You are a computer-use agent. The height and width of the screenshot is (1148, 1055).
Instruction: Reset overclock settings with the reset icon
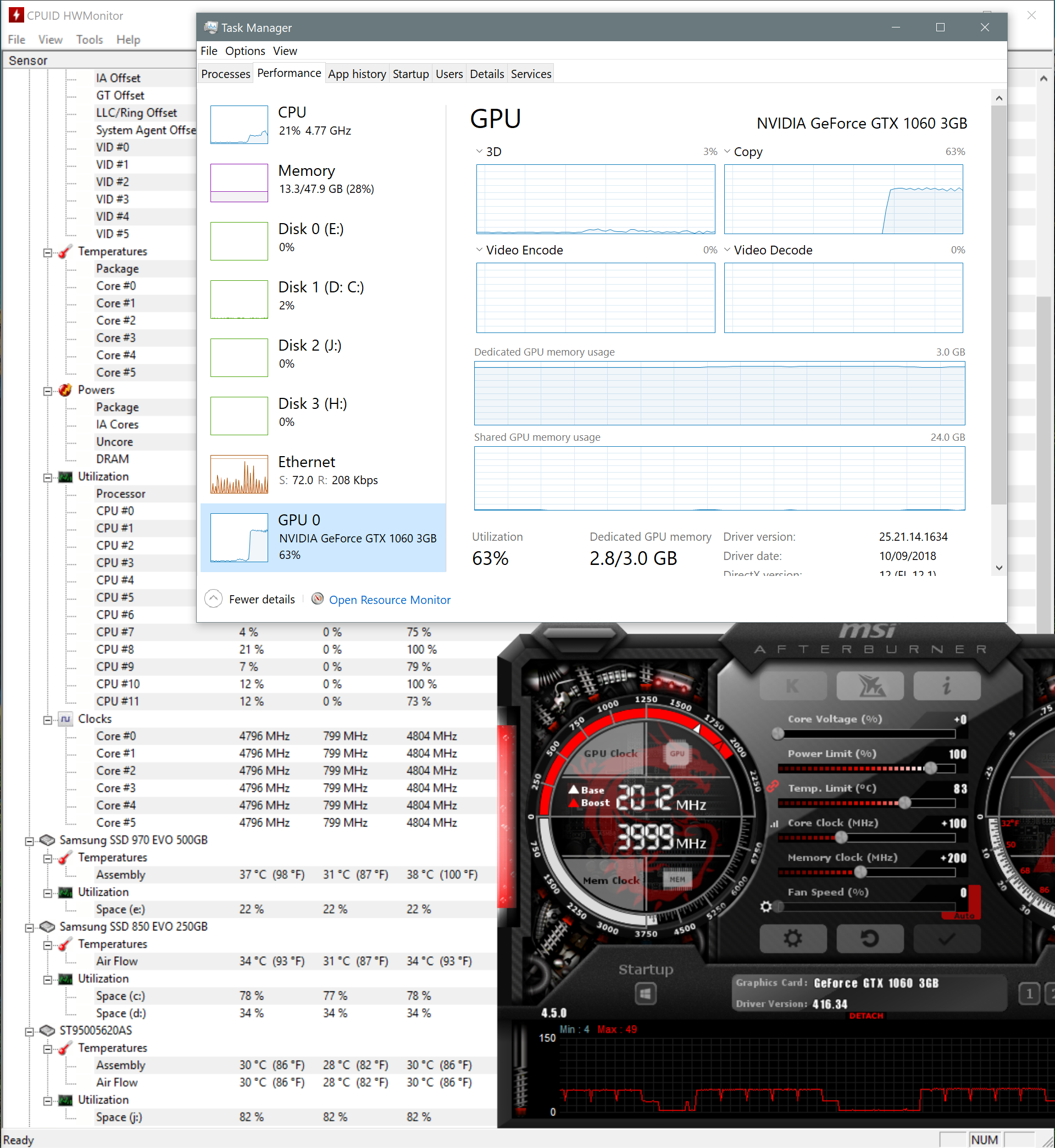click(x=870, y=939)
